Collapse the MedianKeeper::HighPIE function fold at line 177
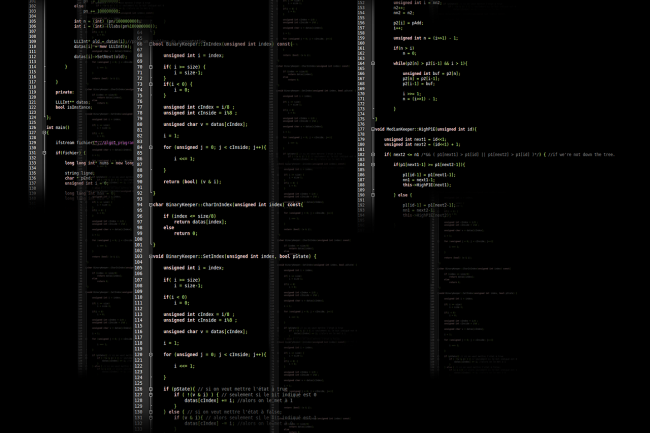650x433 pixels. tap(373, 129)
